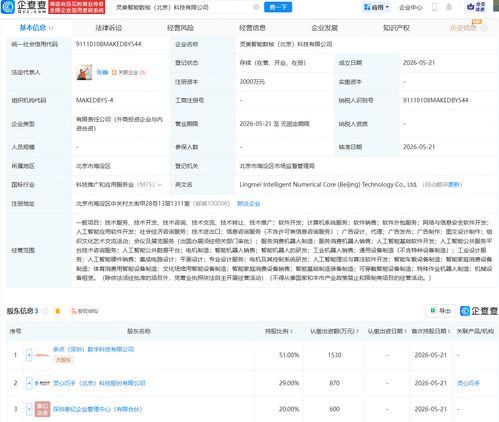This screenshot has width=499, height=422.
Task: Click the Qichacha logo icon
Action: pos(8,7)
